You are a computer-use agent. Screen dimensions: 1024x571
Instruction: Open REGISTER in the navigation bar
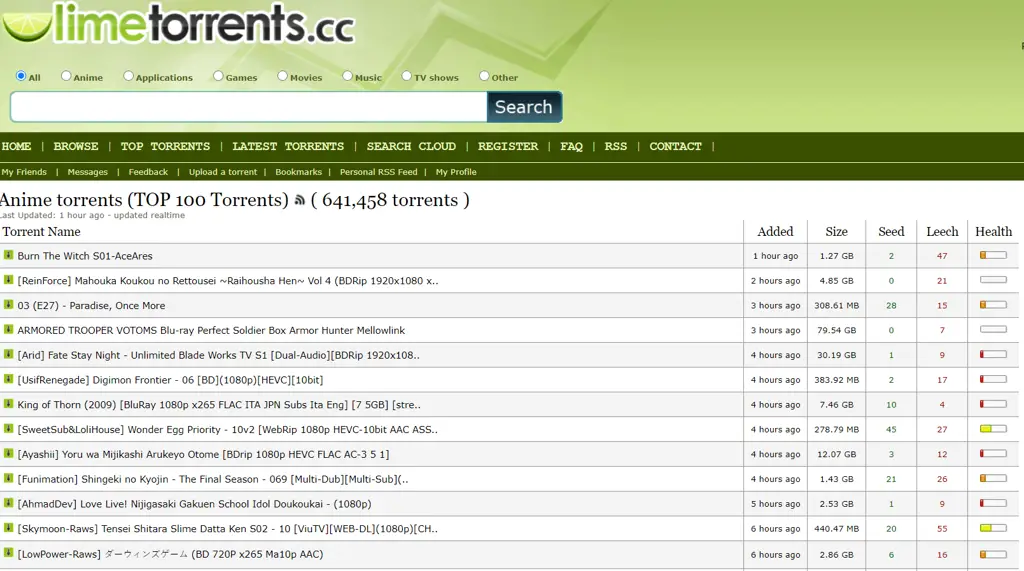click(508, 146)
